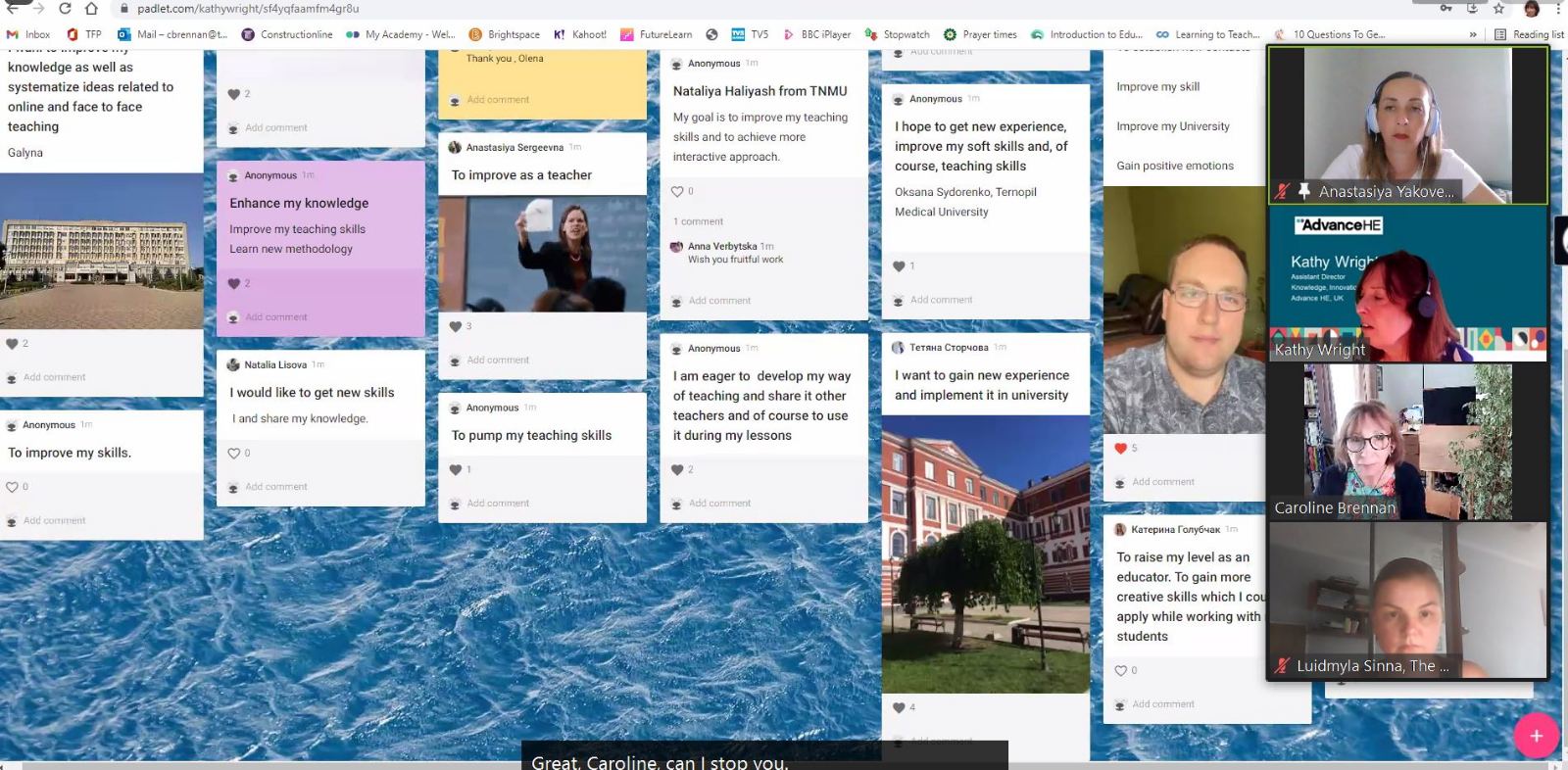Image resolution: width=1568 pixels, height=770 pixels.
Task: Toggle the heart on Nataliya Haliyash's post
Action: 677,191
